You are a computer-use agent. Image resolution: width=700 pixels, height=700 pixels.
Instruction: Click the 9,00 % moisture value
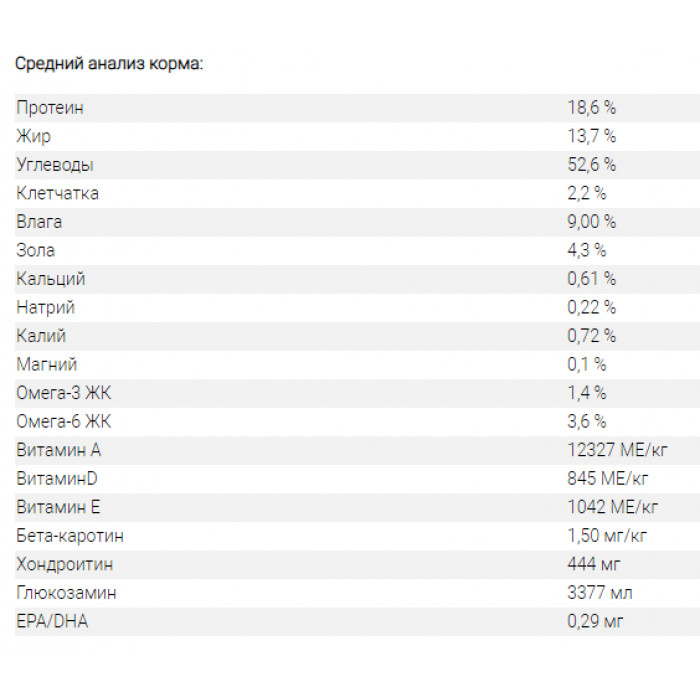click(x=592, y=222)
